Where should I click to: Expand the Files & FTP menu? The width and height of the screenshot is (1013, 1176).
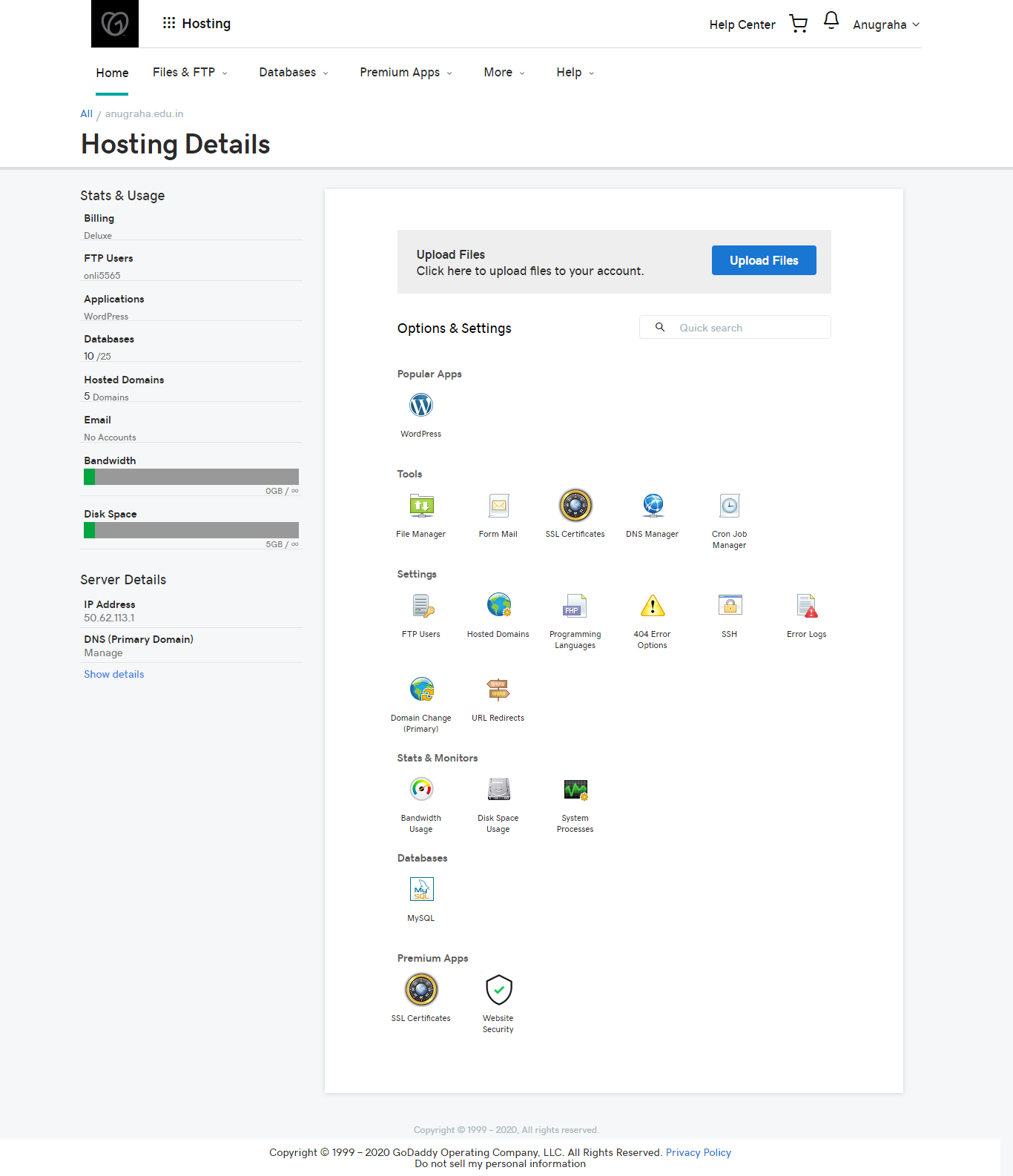[x=190, y=72]
